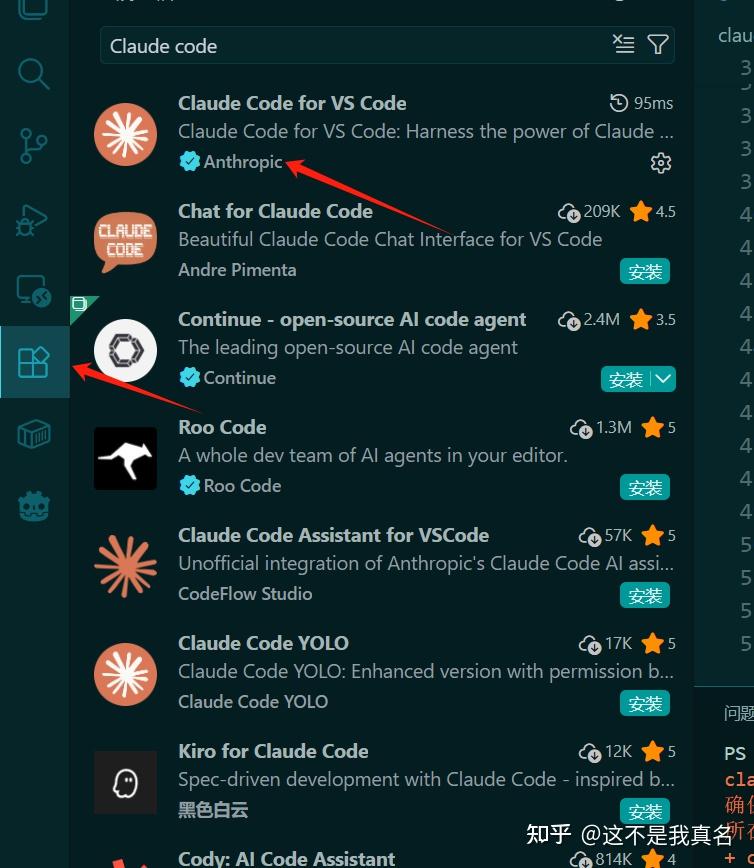Select the Extensions view icon

pyautogui.click(x=34, y=362)
